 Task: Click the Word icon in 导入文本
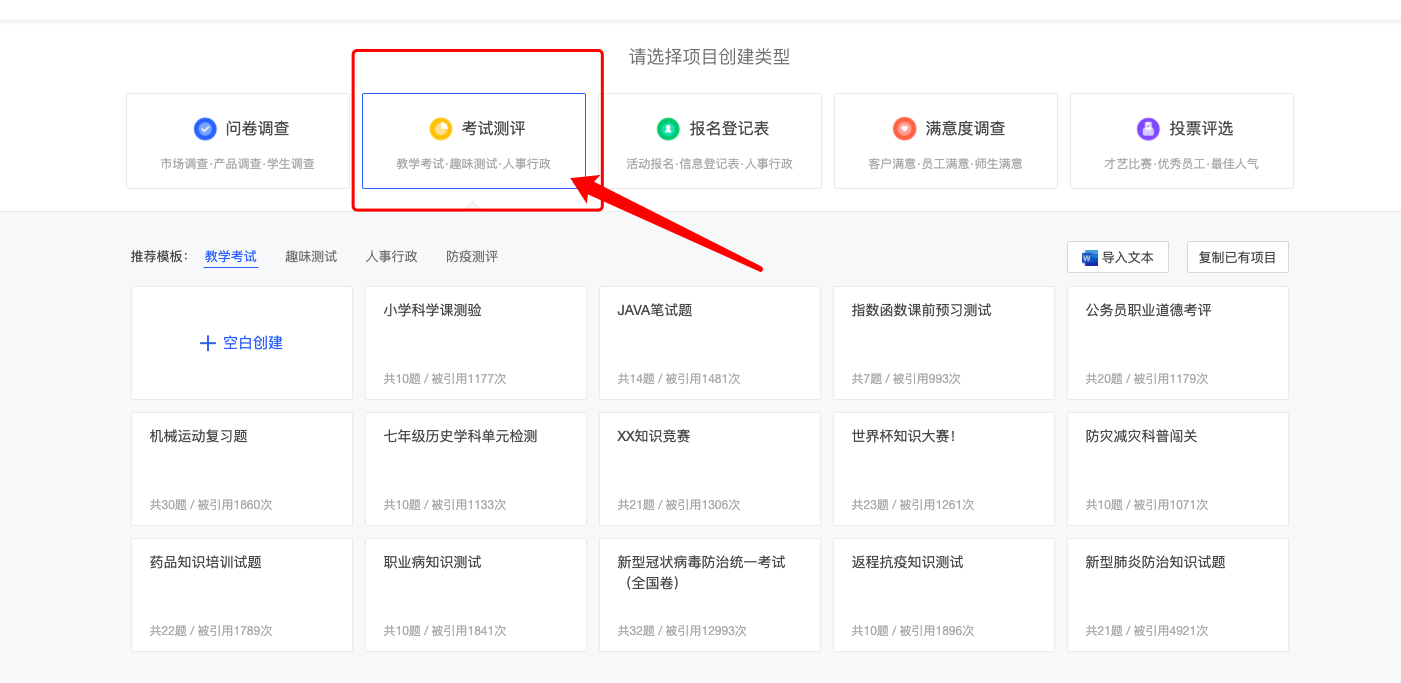pyautogui.click(x=1089, y=258)
